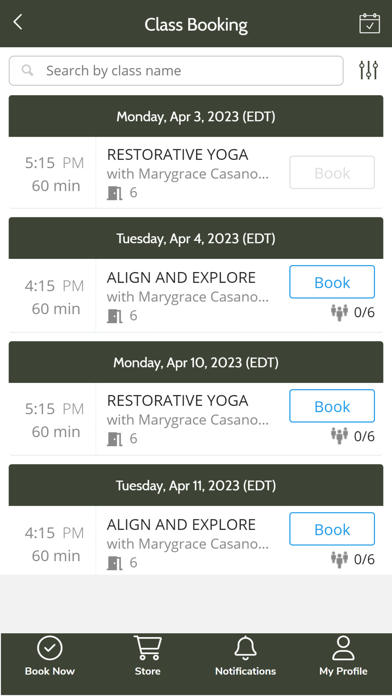This screenshot has height=696, width=392.
Task: Open Book Now checkmark tab
Action: click(50, 656)
